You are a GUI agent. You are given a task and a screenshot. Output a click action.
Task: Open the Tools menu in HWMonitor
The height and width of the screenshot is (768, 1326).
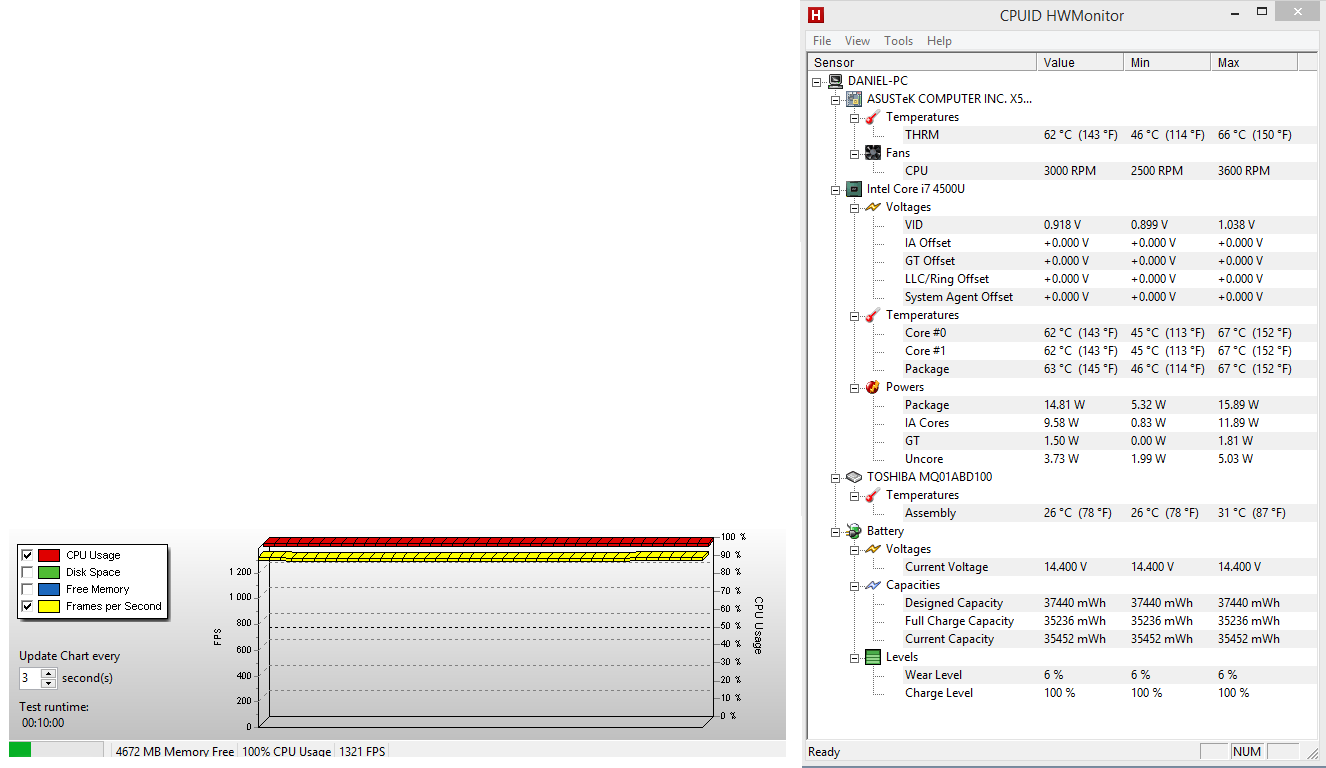(x=898, y=41)
